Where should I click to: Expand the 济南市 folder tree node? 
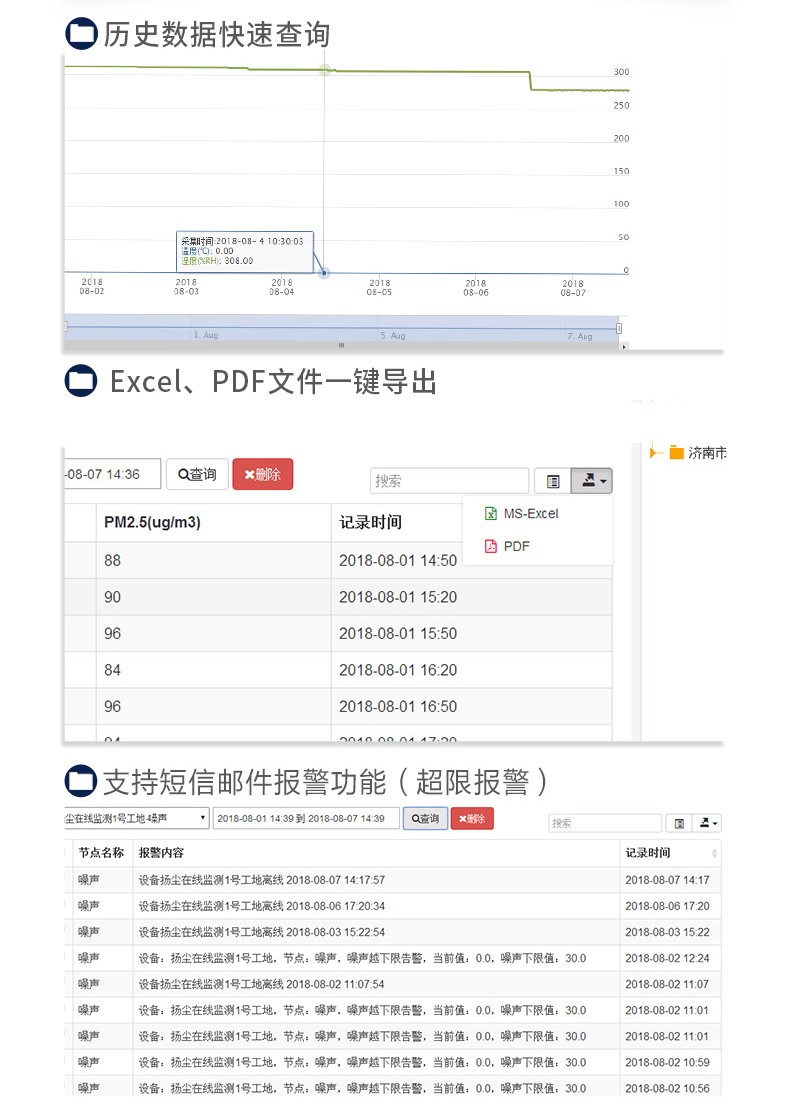click(x=655, y=453)
